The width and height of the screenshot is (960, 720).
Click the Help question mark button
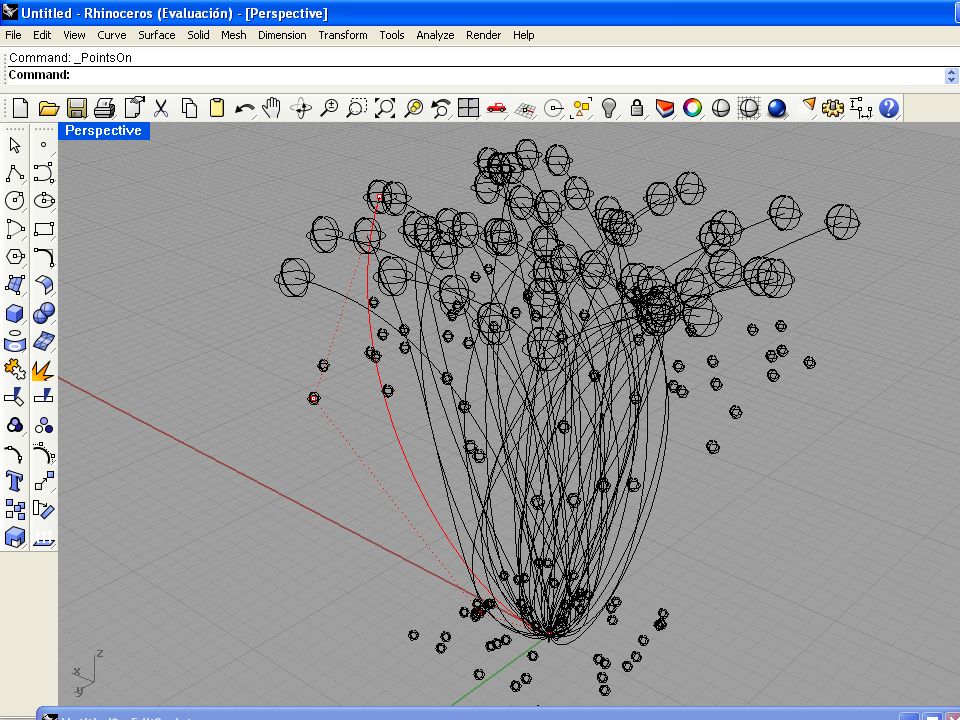(x=889, y=108)
